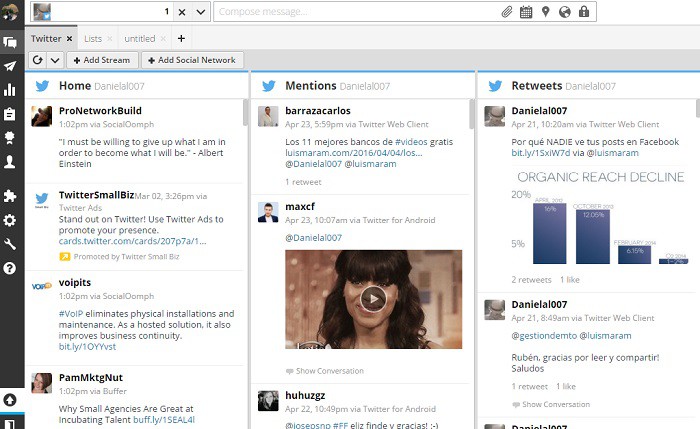Refresh streams with the refresh icon
This screenshot has height=429, width=700.
[x=38, y=60]
